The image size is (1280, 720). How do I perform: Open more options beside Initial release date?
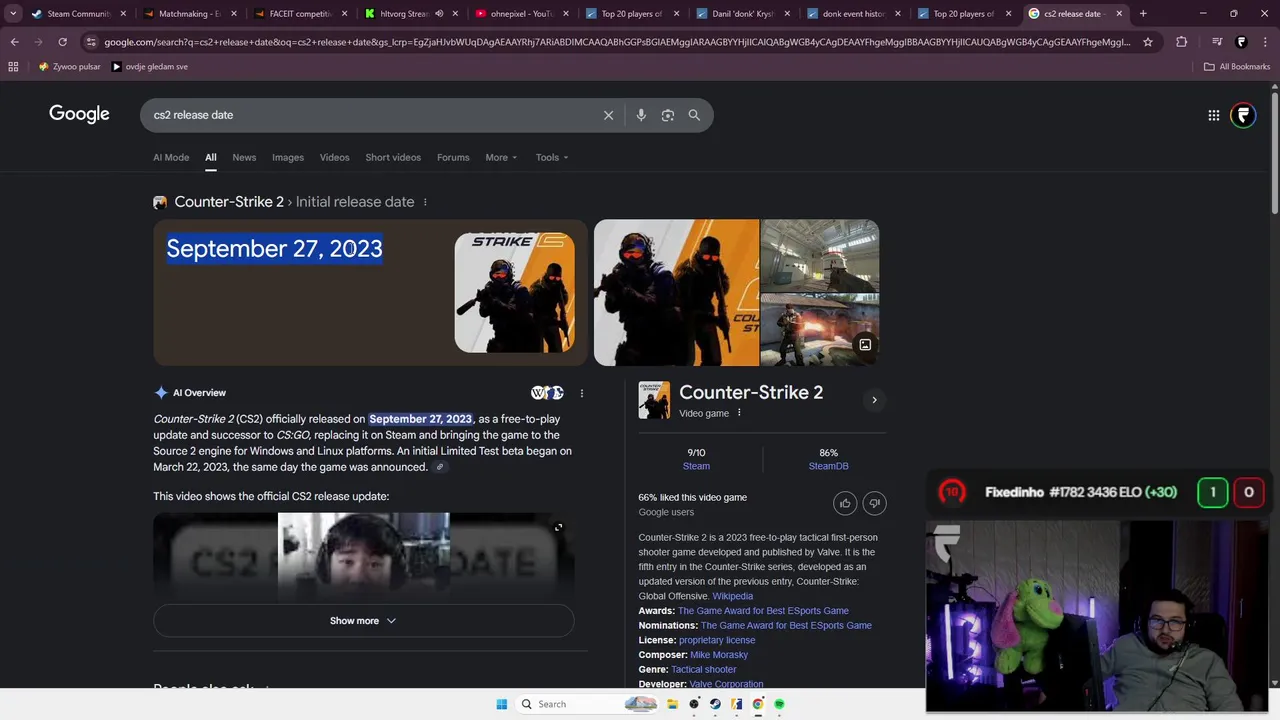425,202
